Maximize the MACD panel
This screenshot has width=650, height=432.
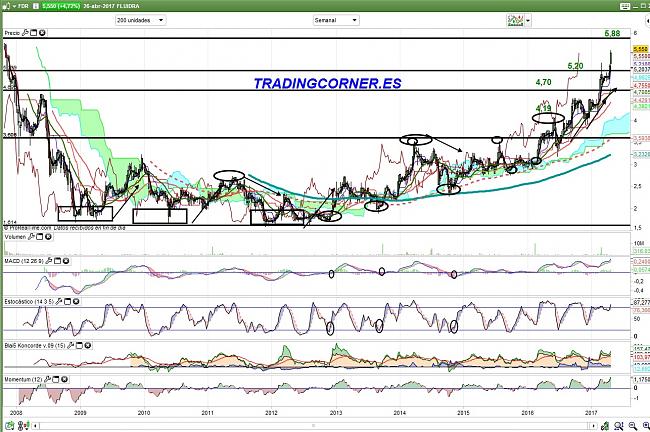click(x=58, y=261)
